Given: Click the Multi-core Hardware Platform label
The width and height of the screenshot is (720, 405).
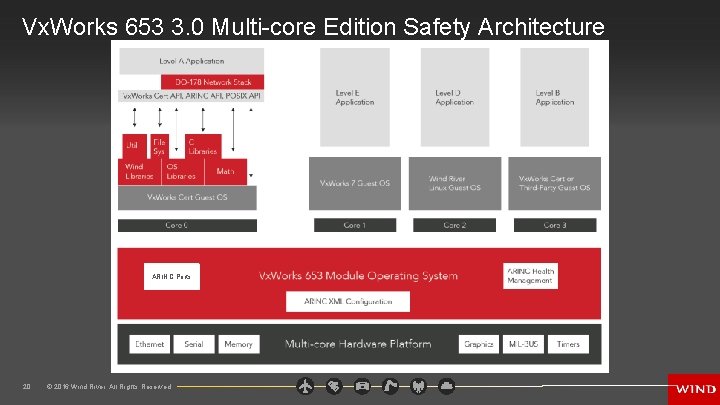Looking at the screenshot, I should [x=358, y=344].
